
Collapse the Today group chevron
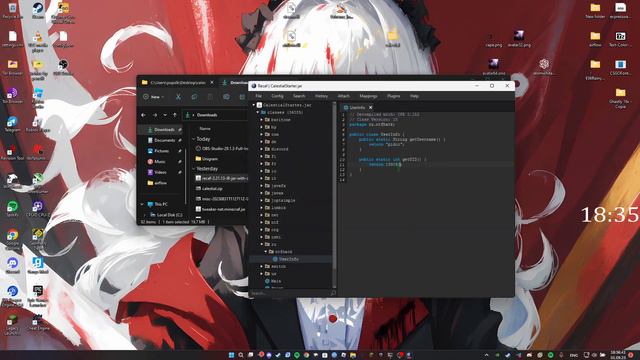193,139
